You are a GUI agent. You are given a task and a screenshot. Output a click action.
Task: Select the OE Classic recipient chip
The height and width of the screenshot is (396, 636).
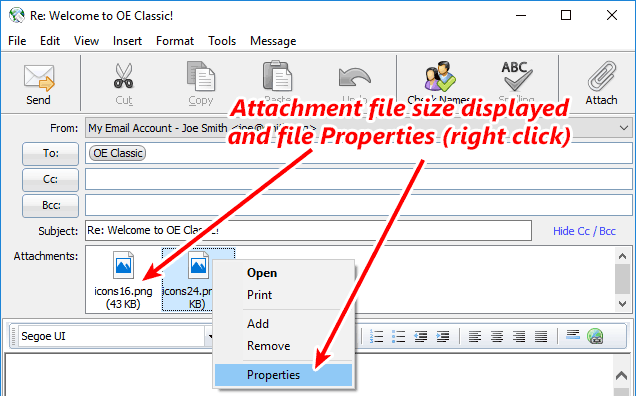pyautogui.click(x=118, y=153)
